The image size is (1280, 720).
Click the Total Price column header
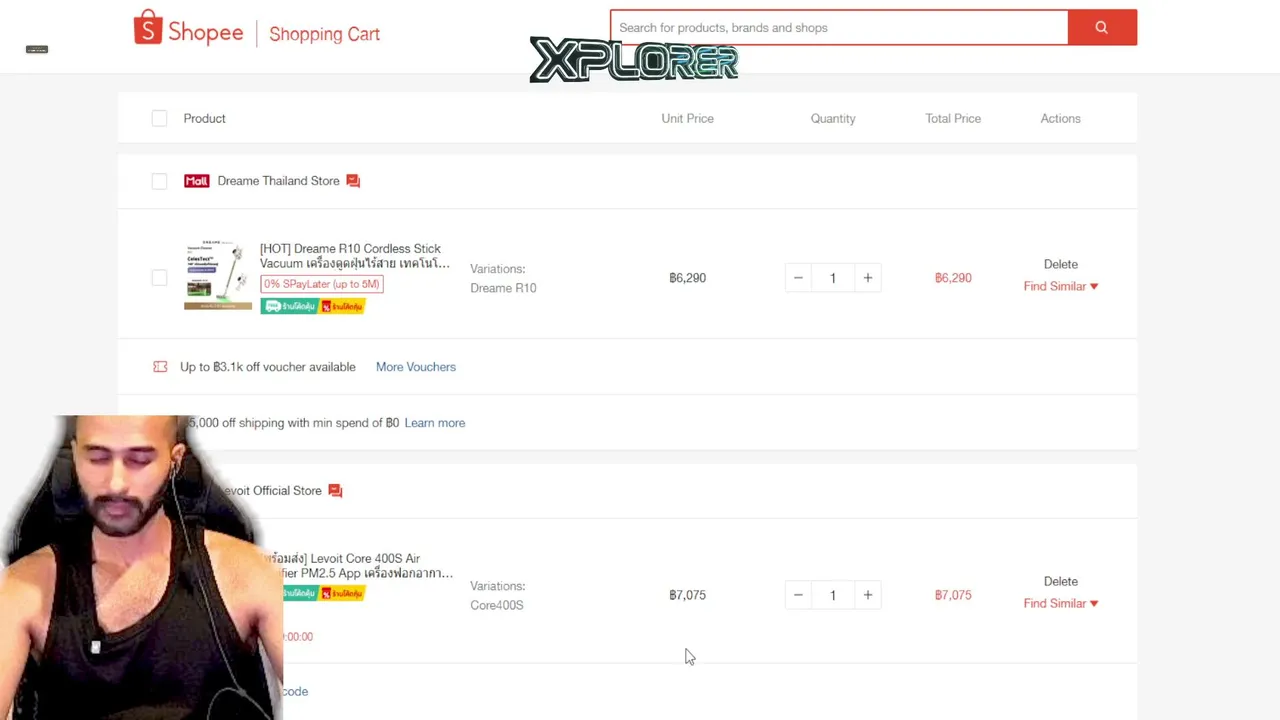pos(953,119)
